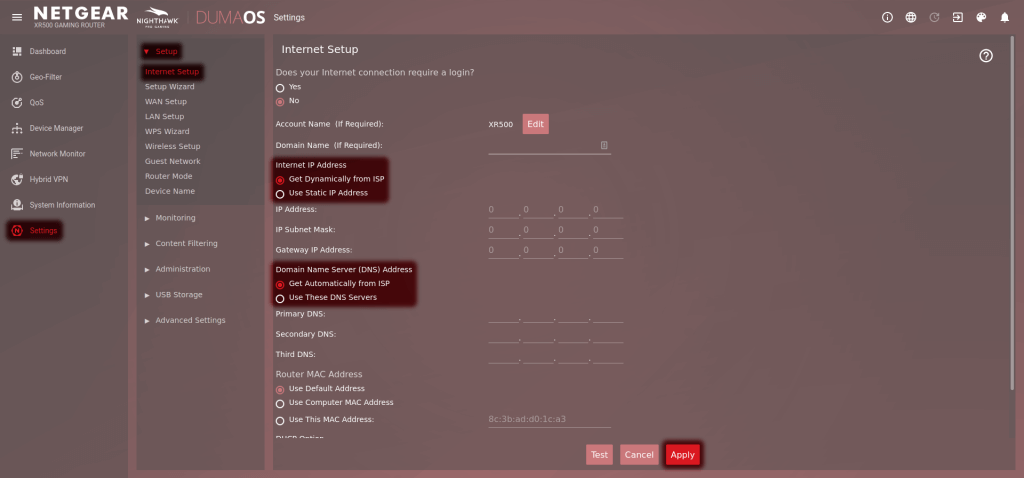Click the Network Monitor sidebar icon
Viewport: 1024px width, 478px height.
[x=18, y=153]
